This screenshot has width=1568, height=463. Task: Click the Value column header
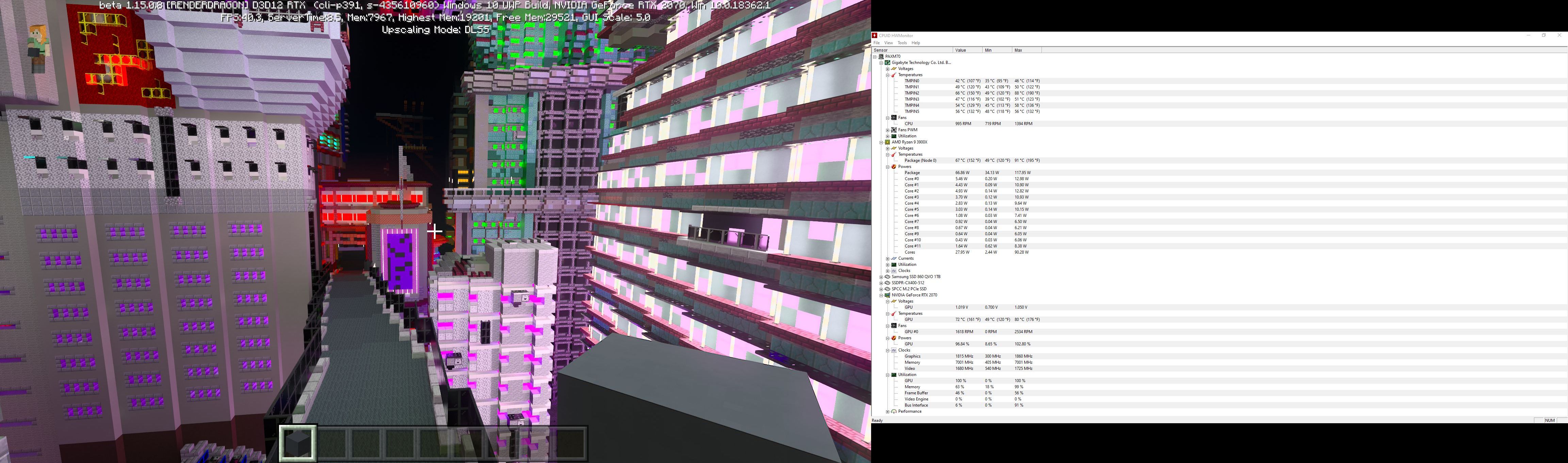961,51
